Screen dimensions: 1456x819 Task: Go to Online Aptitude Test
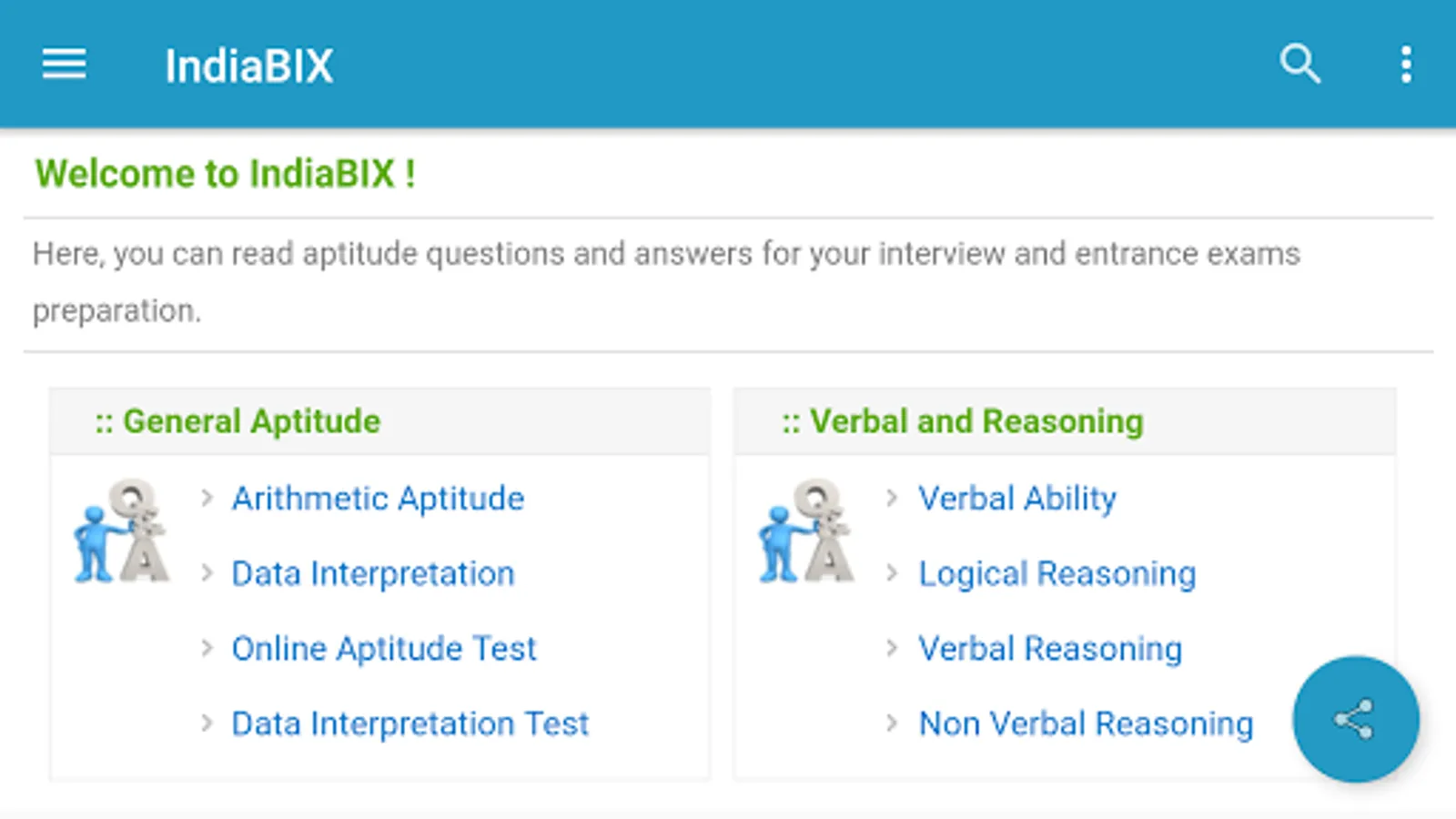[x=384, y=649]
